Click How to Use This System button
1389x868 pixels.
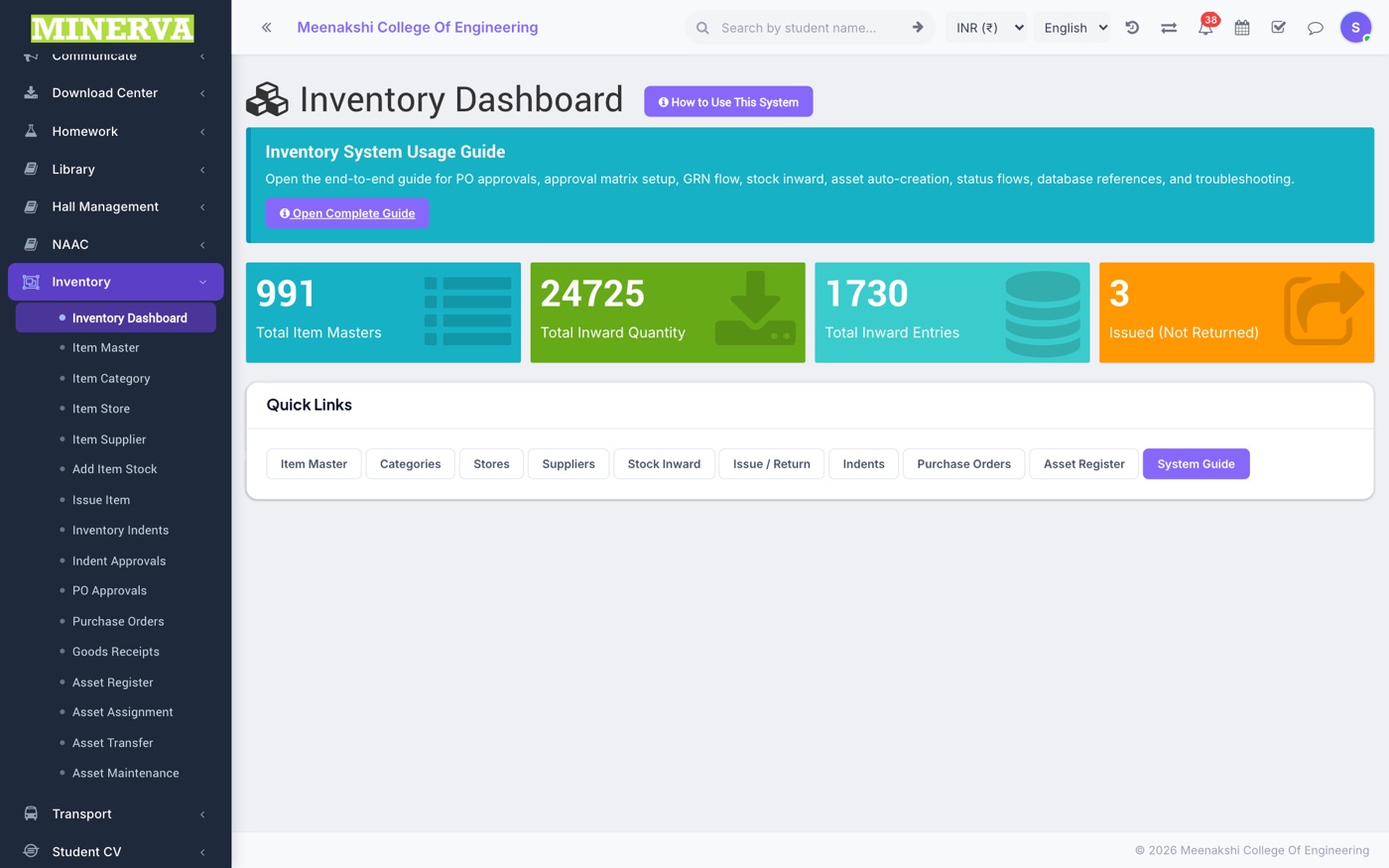pos(728,101)
